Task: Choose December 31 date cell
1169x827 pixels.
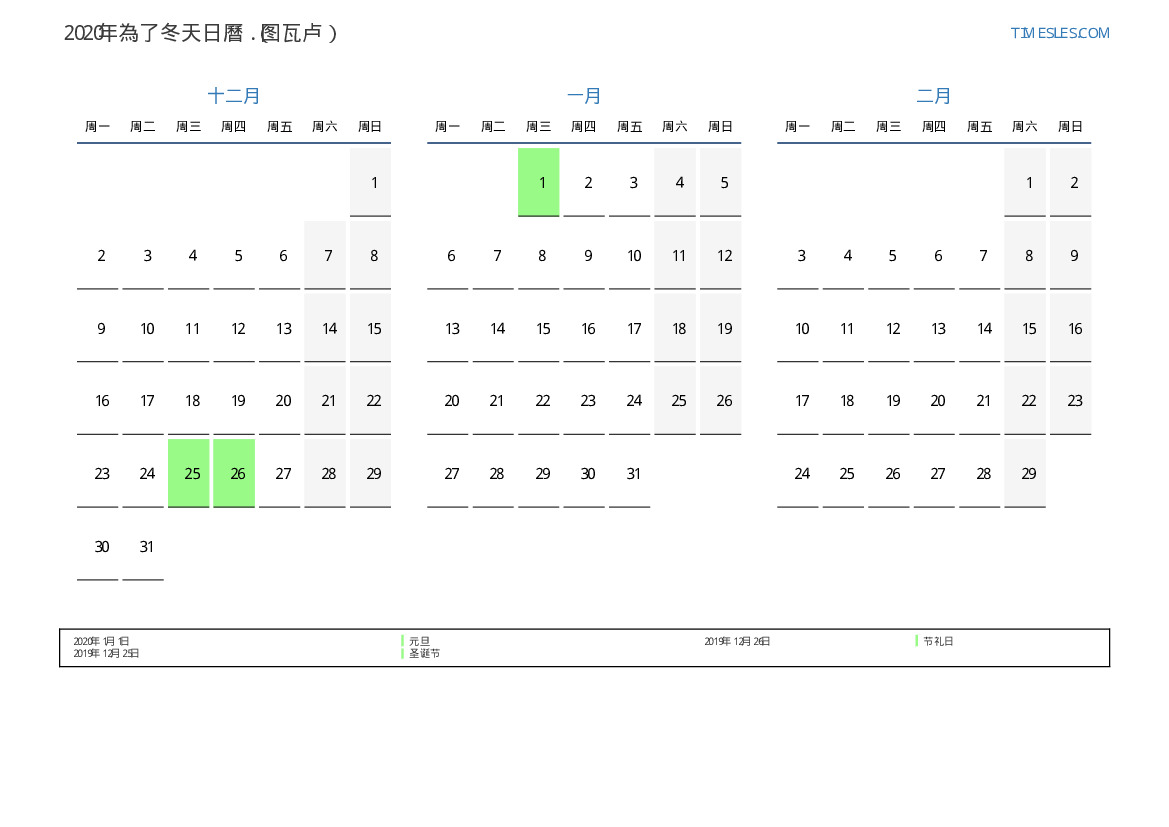Action: (143, 546)
